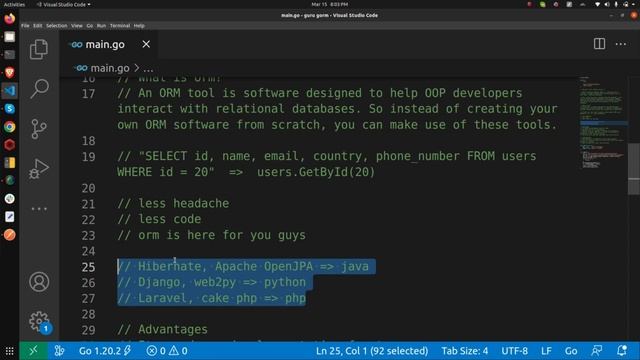This screenshot has height=360, width=640.
Task: Launch Google Chrome from the dock
Action: tap(10, 127)
